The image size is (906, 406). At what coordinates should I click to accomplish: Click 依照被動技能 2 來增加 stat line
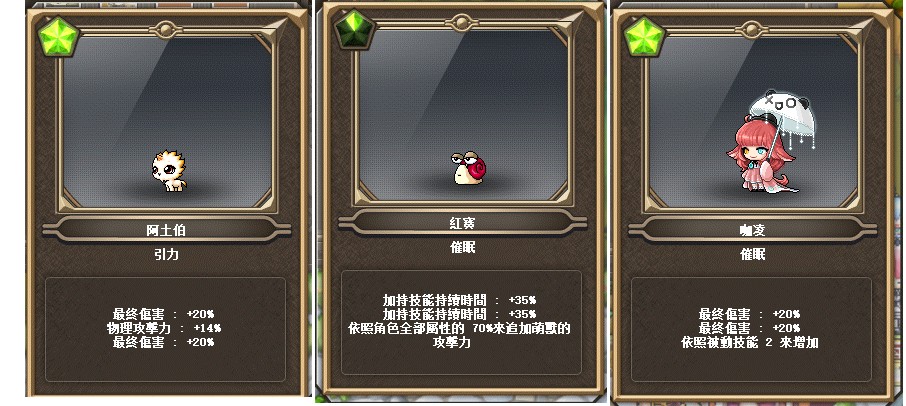pyautogui.click(x=749, y=342)
